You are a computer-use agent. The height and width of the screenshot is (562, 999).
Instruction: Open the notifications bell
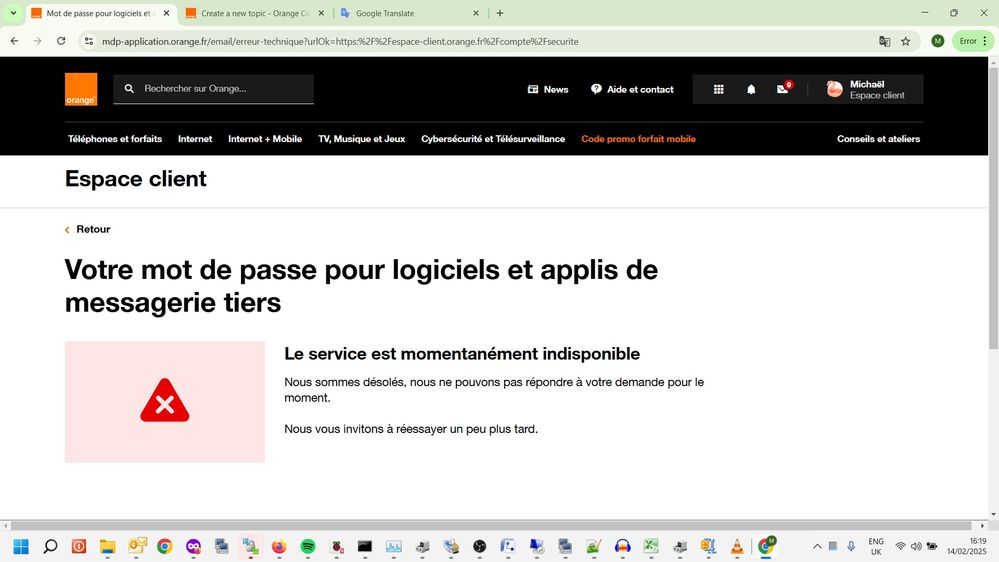pyautogui.click(x=751, y=89)
